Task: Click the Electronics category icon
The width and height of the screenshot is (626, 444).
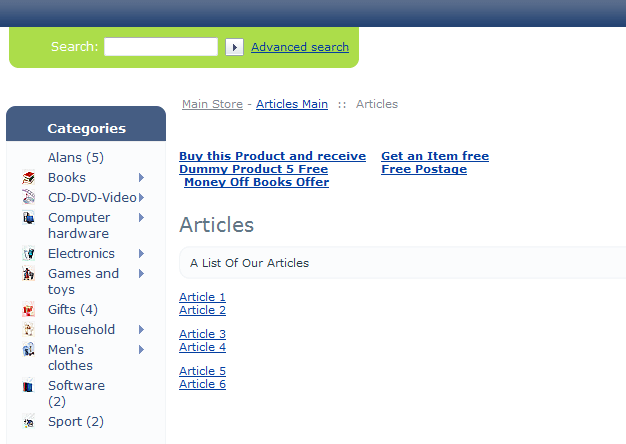Action: 28,254
